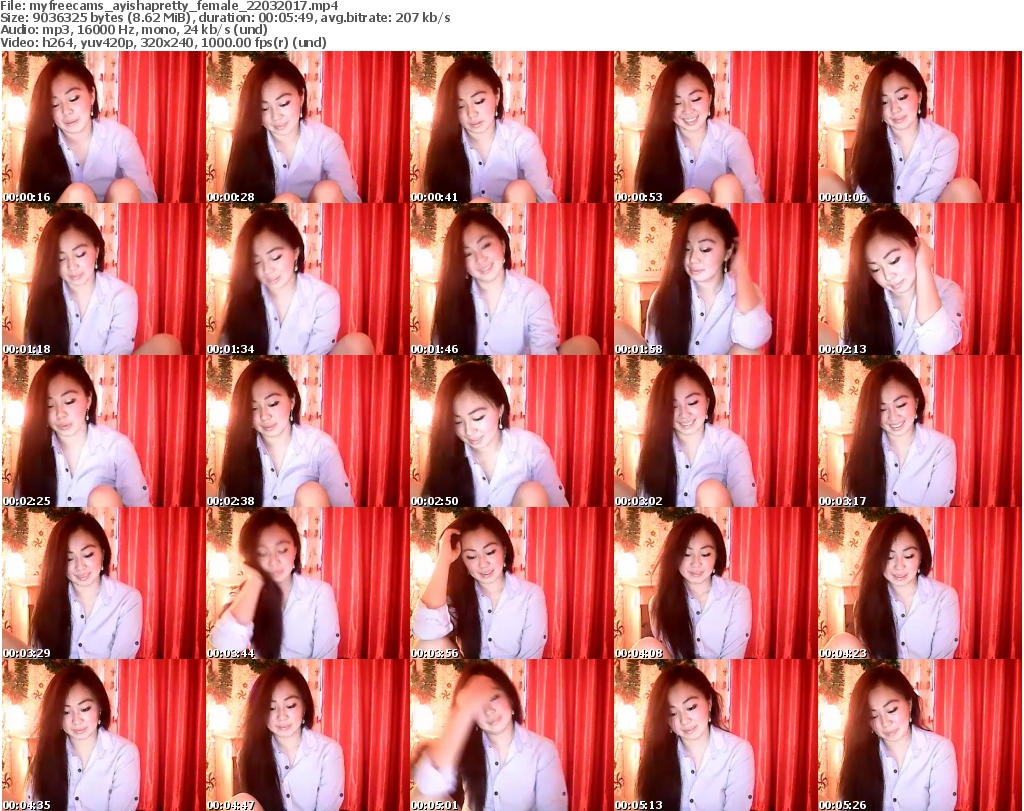Open the 00:01:06 frame thumbnail
1024x811 pixels.
[x=920, y=127]
